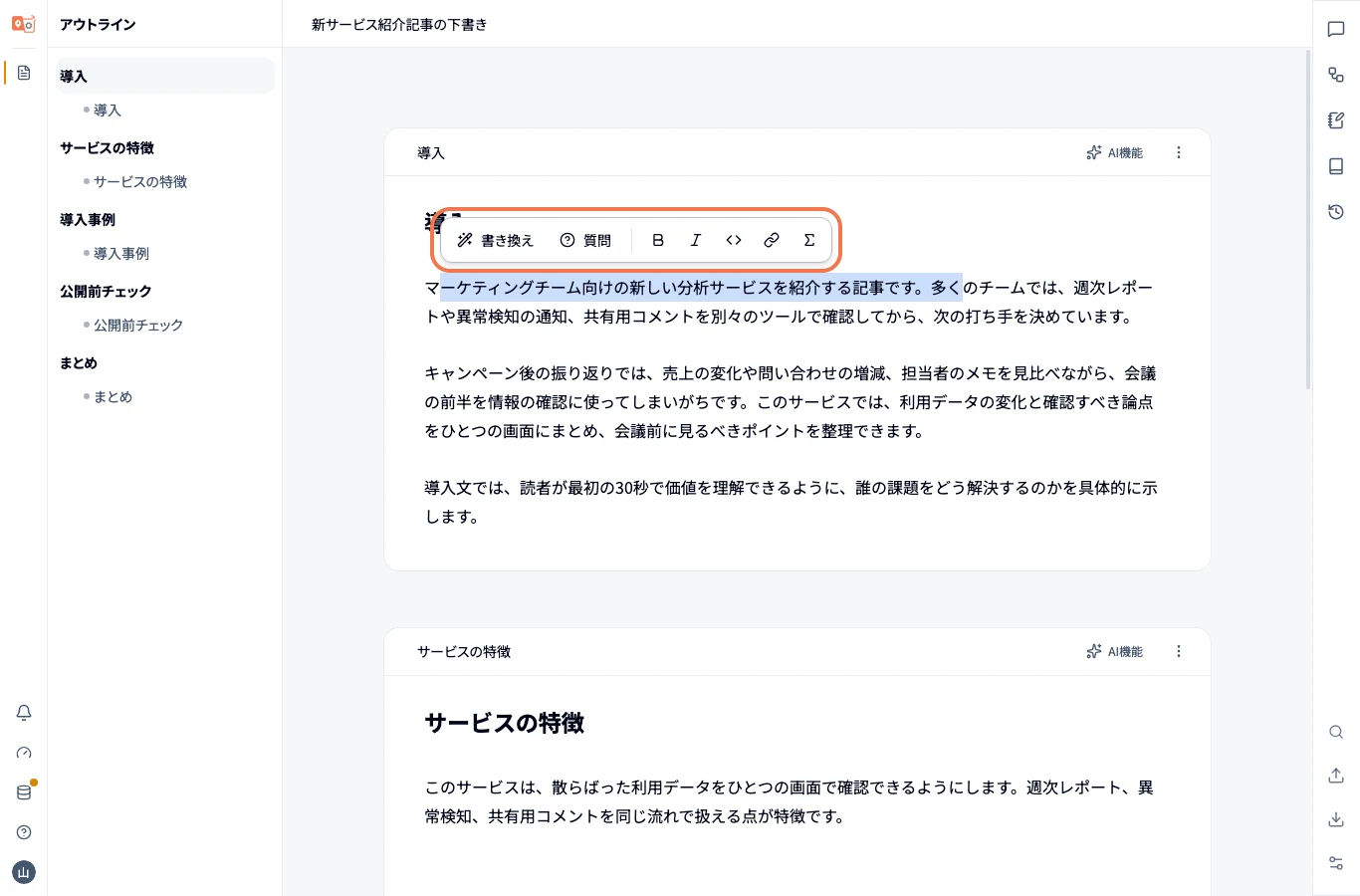Click the download icon
Image resolution: width=1360 pixels, height=896 pixels.
tap(1336, 819)
